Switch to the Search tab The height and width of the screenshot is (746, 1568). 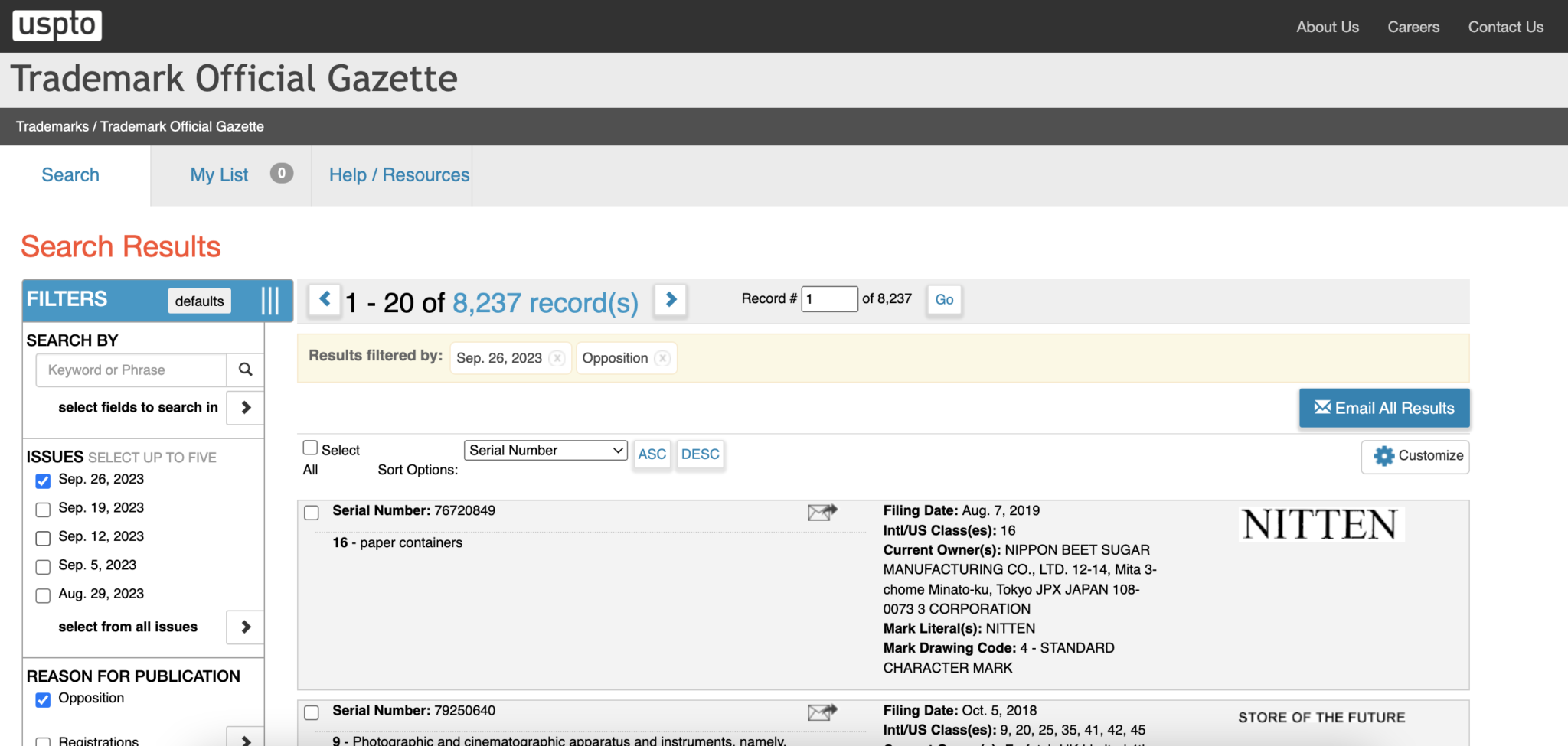pyautogui.click(x=70, y=175)
